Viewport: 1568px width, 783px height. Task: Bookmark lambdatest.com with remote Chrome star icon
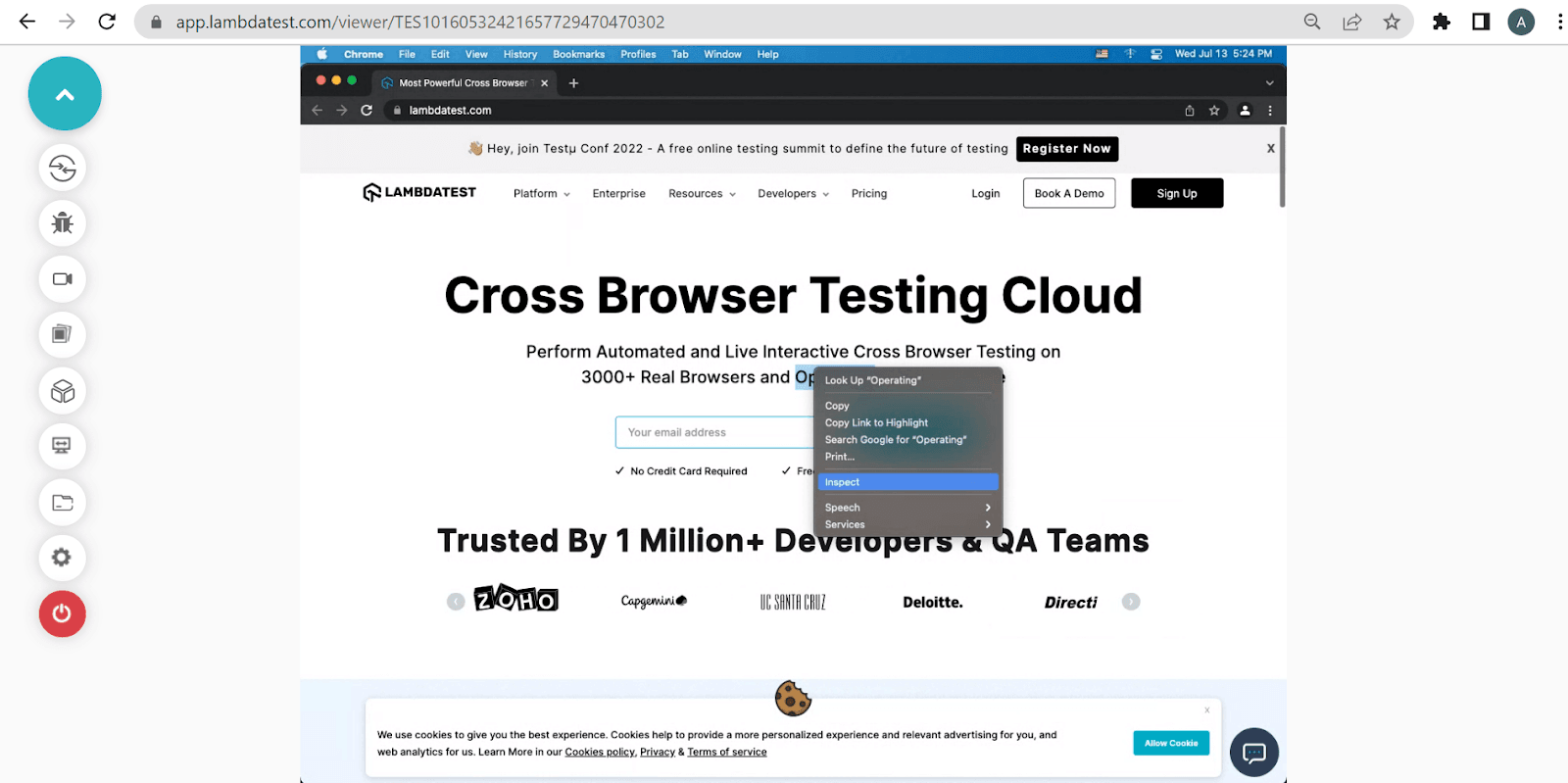[1214, 111]
